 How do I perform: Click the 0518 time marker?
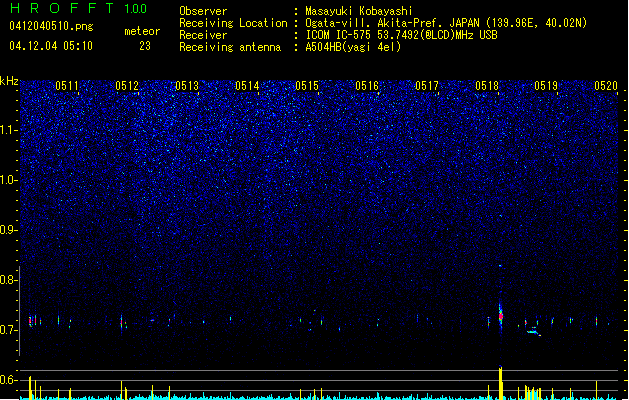(487, 86)
